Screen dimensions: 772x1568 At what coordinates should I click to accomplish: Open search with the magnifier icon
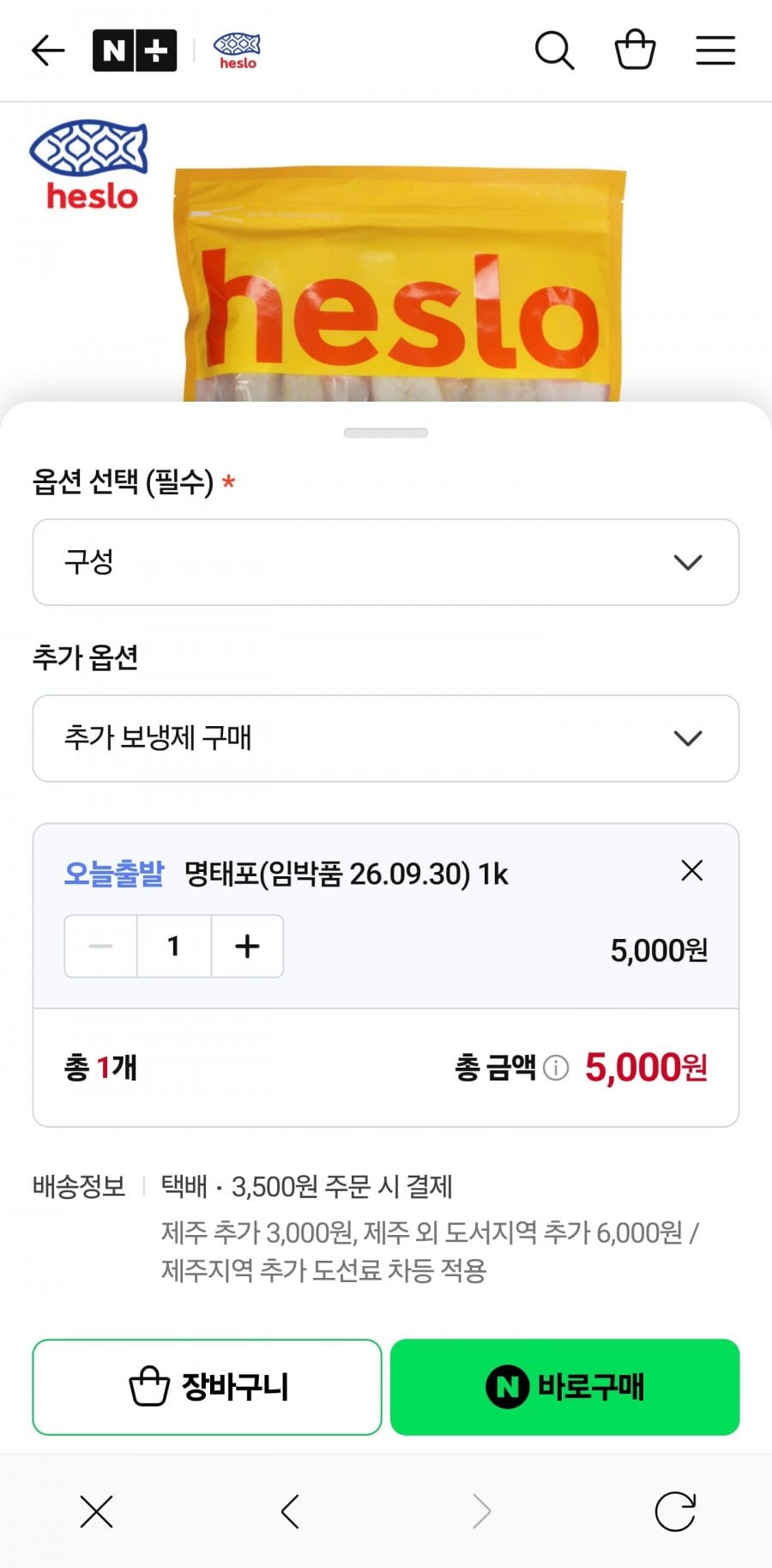coord(554,51)
